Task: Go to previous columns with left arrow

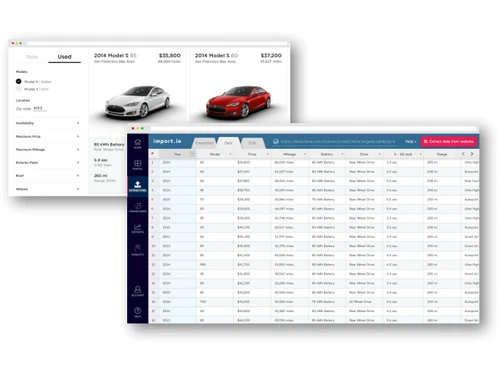Action: click(x=463, y=154)
